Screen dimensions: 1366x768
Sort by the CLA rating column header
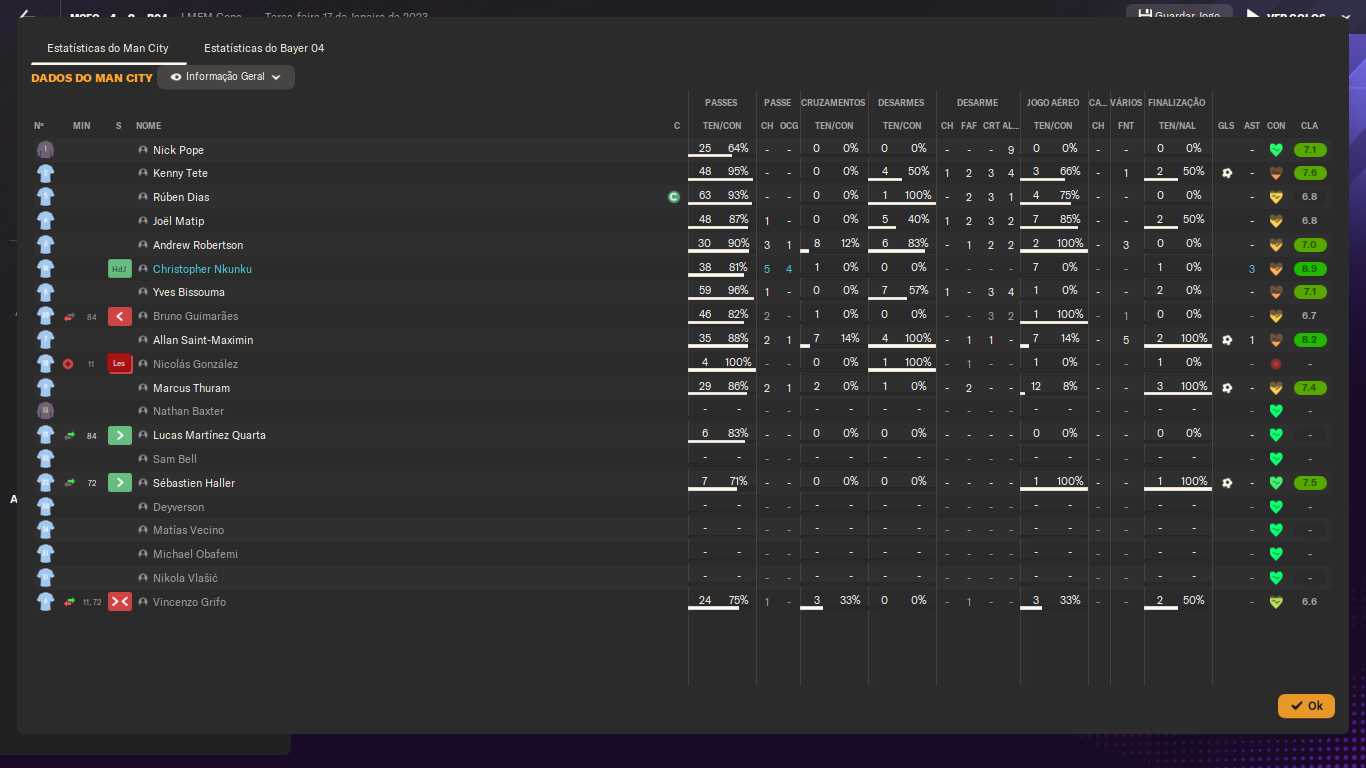pos(1309,126)
